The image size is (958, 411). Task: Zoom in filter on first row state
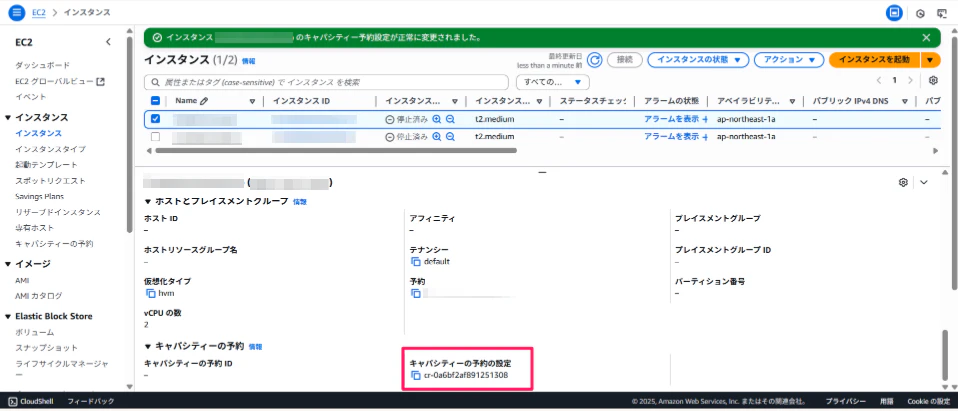(437, 120)
